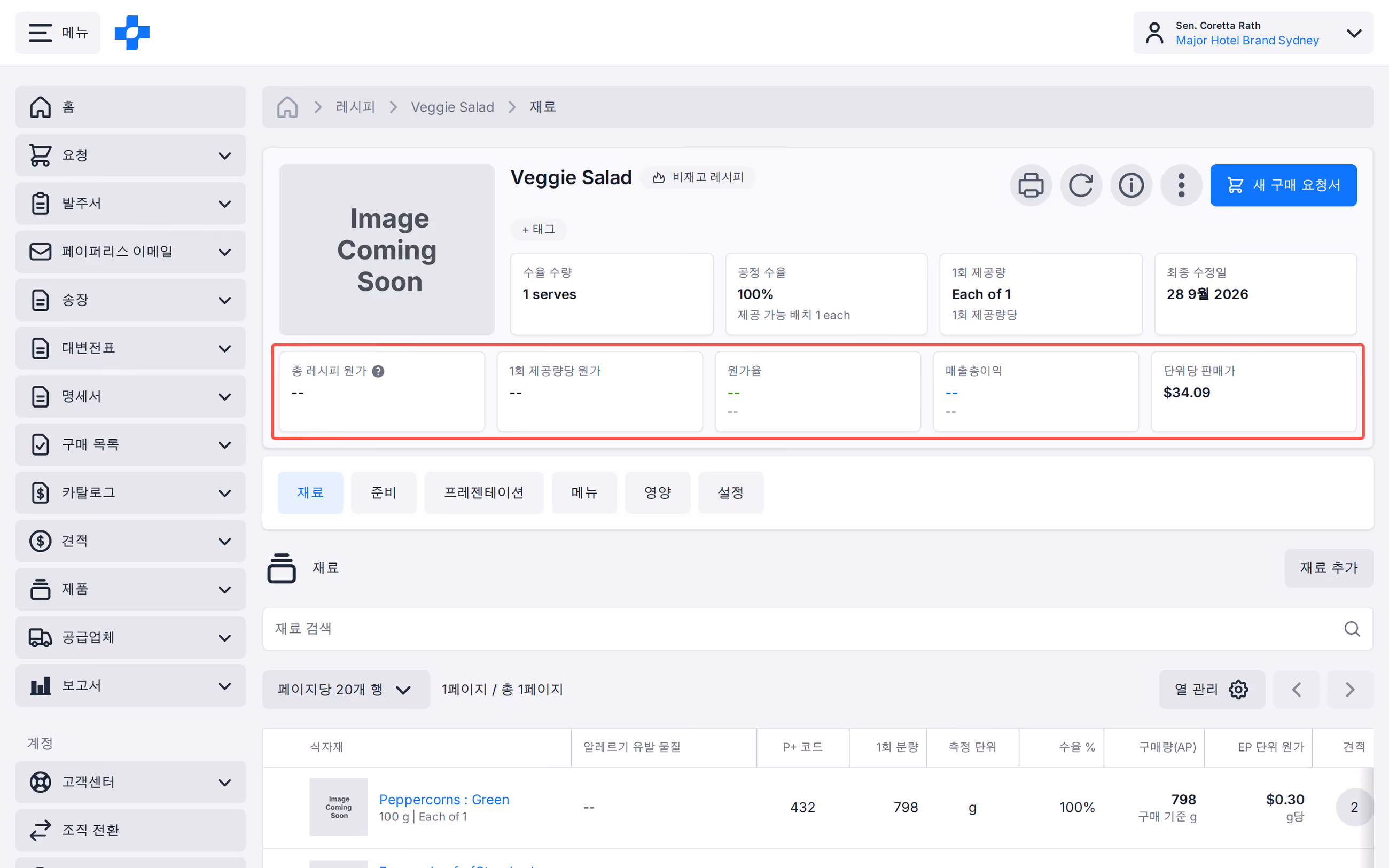Click the 대변전표 document icon
Screen dimensions: 1389x868
(x=40, y=348)
